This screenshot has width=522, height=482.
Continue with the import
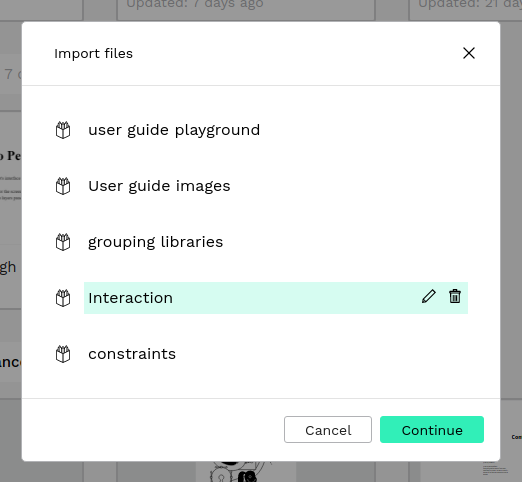[x=432, y=430]
